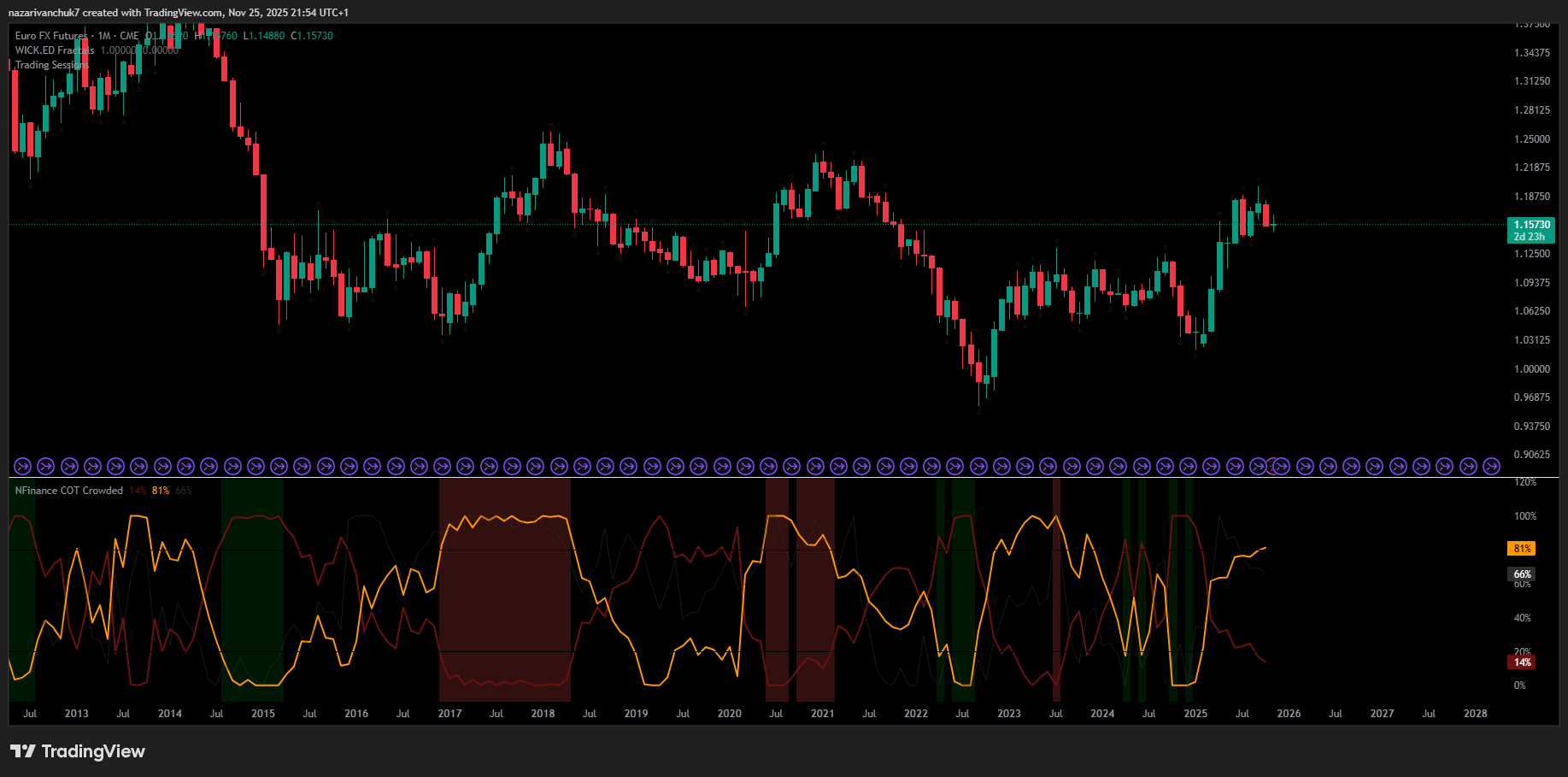Image resolution: width=1568 pixels, height=777 pixels.
Task: Click the TradingView logo in the bottom-left corner
Action: pos(78,751)
